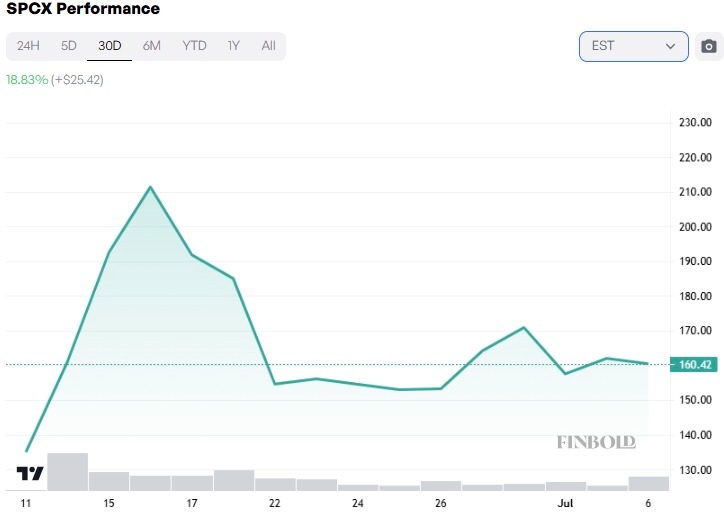Choose the 30D timeframe tab

pos(109,46)
